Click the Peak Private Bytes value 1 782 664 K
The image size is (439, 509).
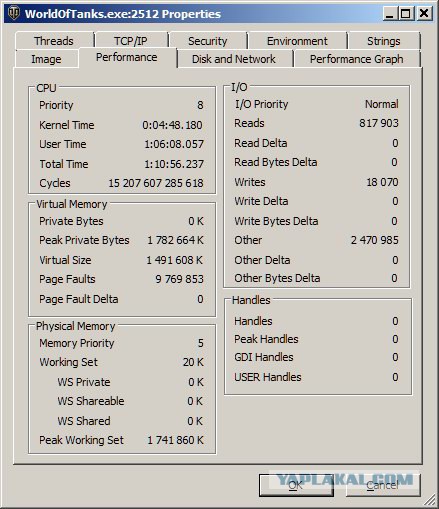coord(175,240)
